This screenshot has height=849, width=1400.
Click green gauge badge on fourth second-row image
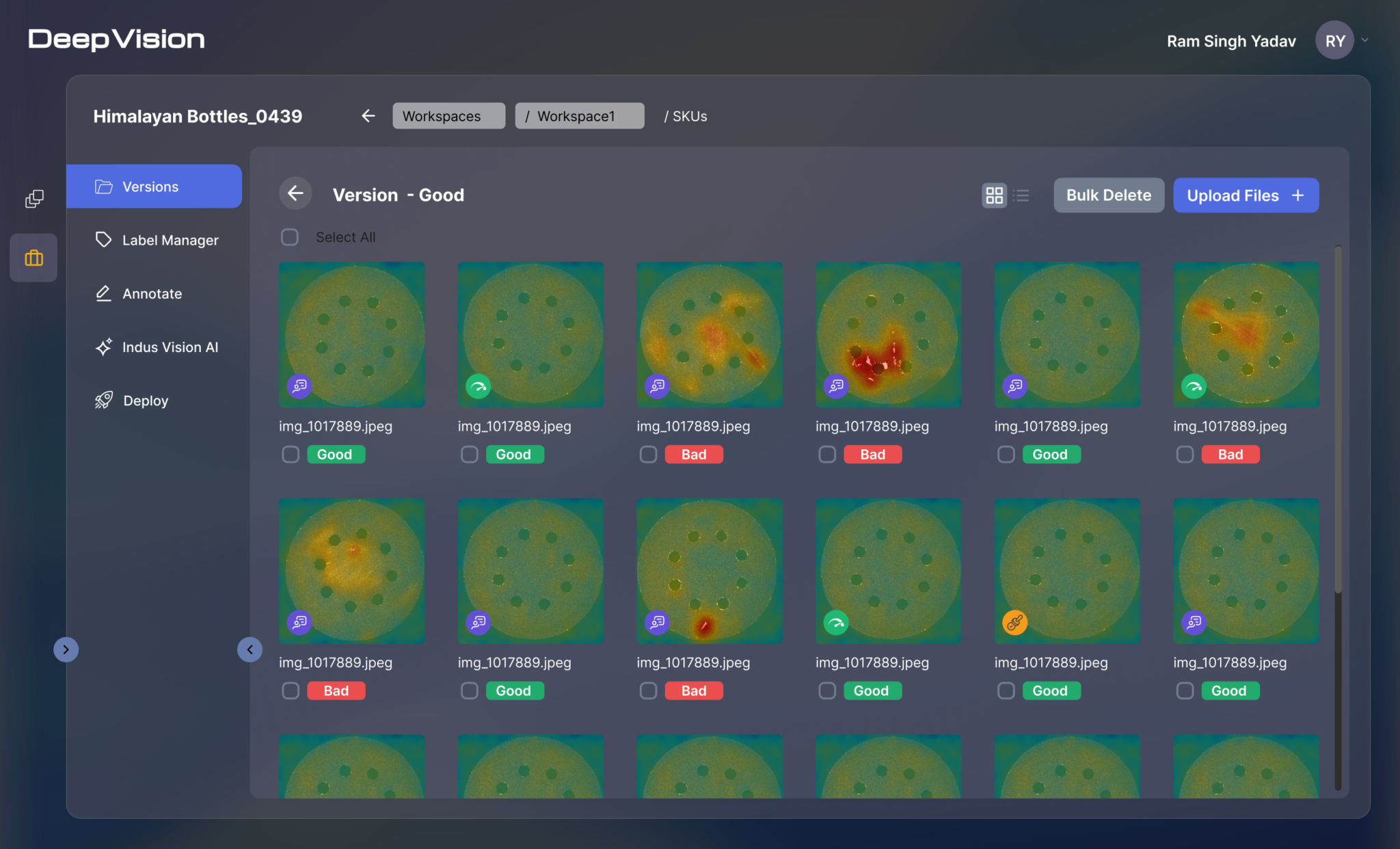835,622
